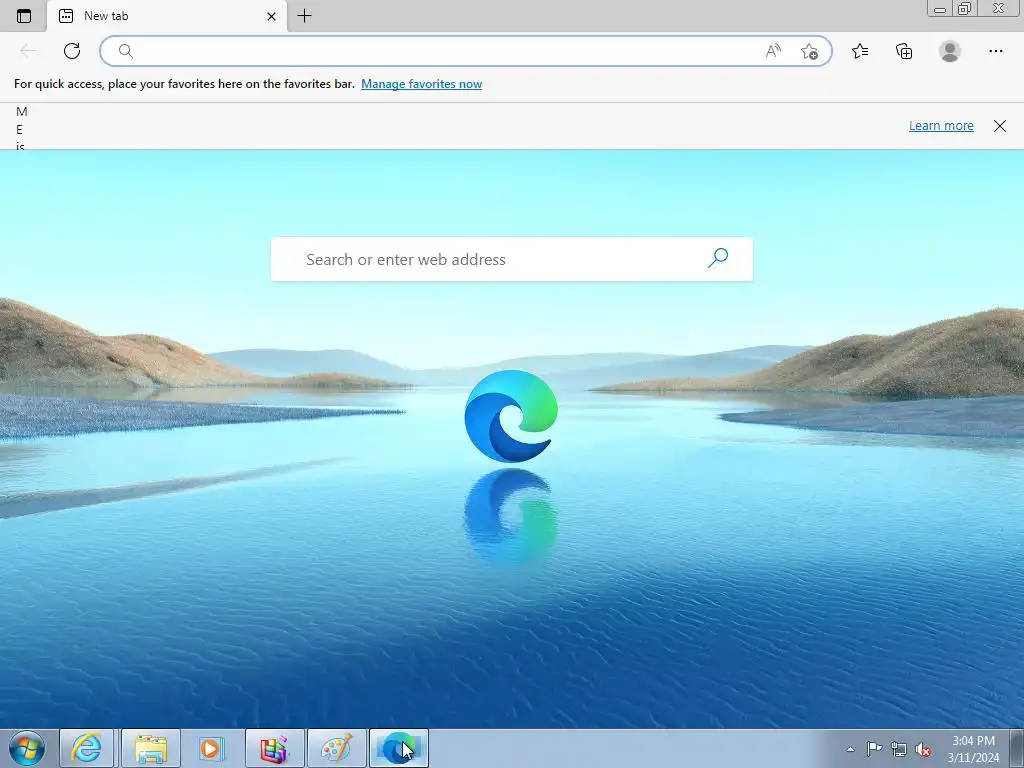This screenshot has height=768, width=1024.
Task: Select the New tab tab
Action: coord(167,16)
